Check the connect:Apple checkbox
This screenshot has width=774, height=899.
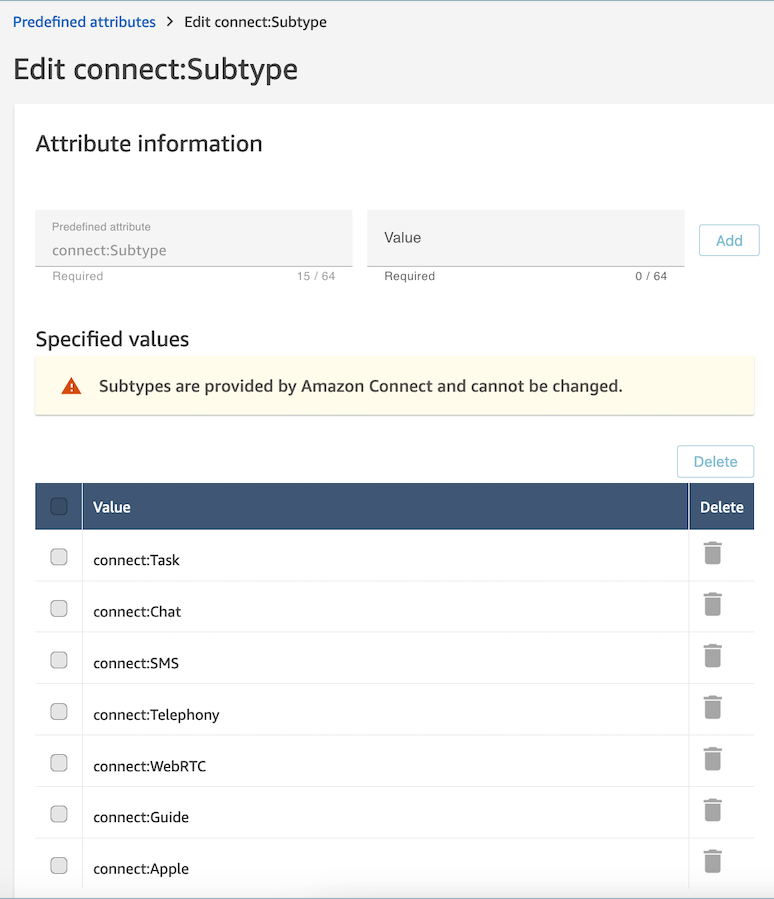(x=59, y=865)
